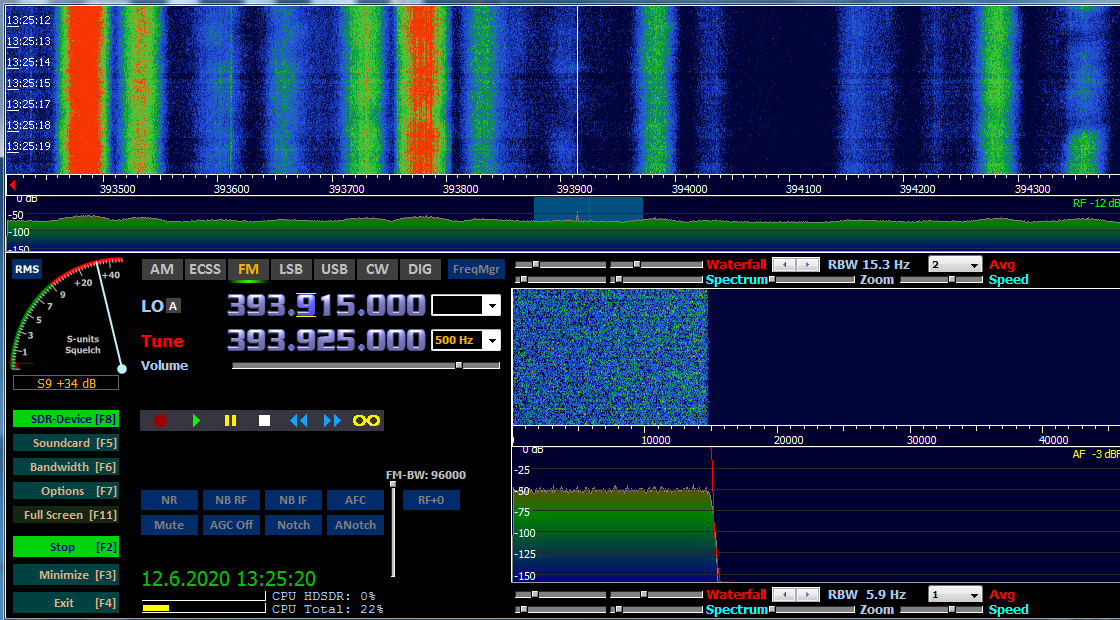The height and width of the screenshot is (620, 1120).
Task: Switch to AM mode
Action: (162, 269)
